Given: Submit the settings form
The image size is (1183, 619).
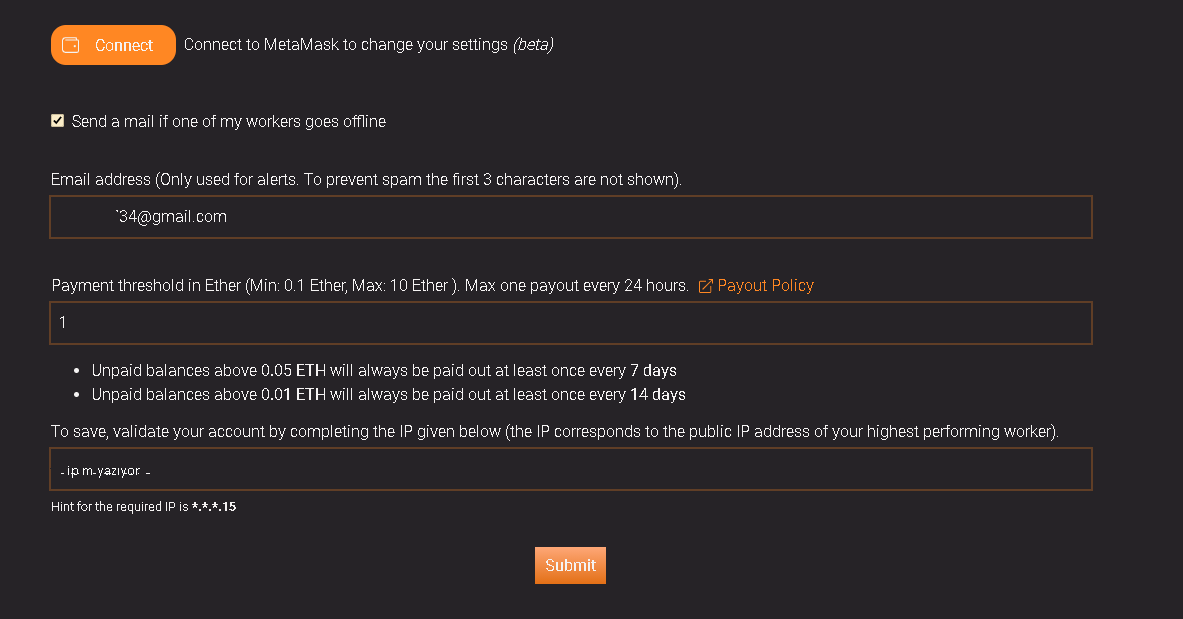Looking at the screenshot, I should pos(570,565).
